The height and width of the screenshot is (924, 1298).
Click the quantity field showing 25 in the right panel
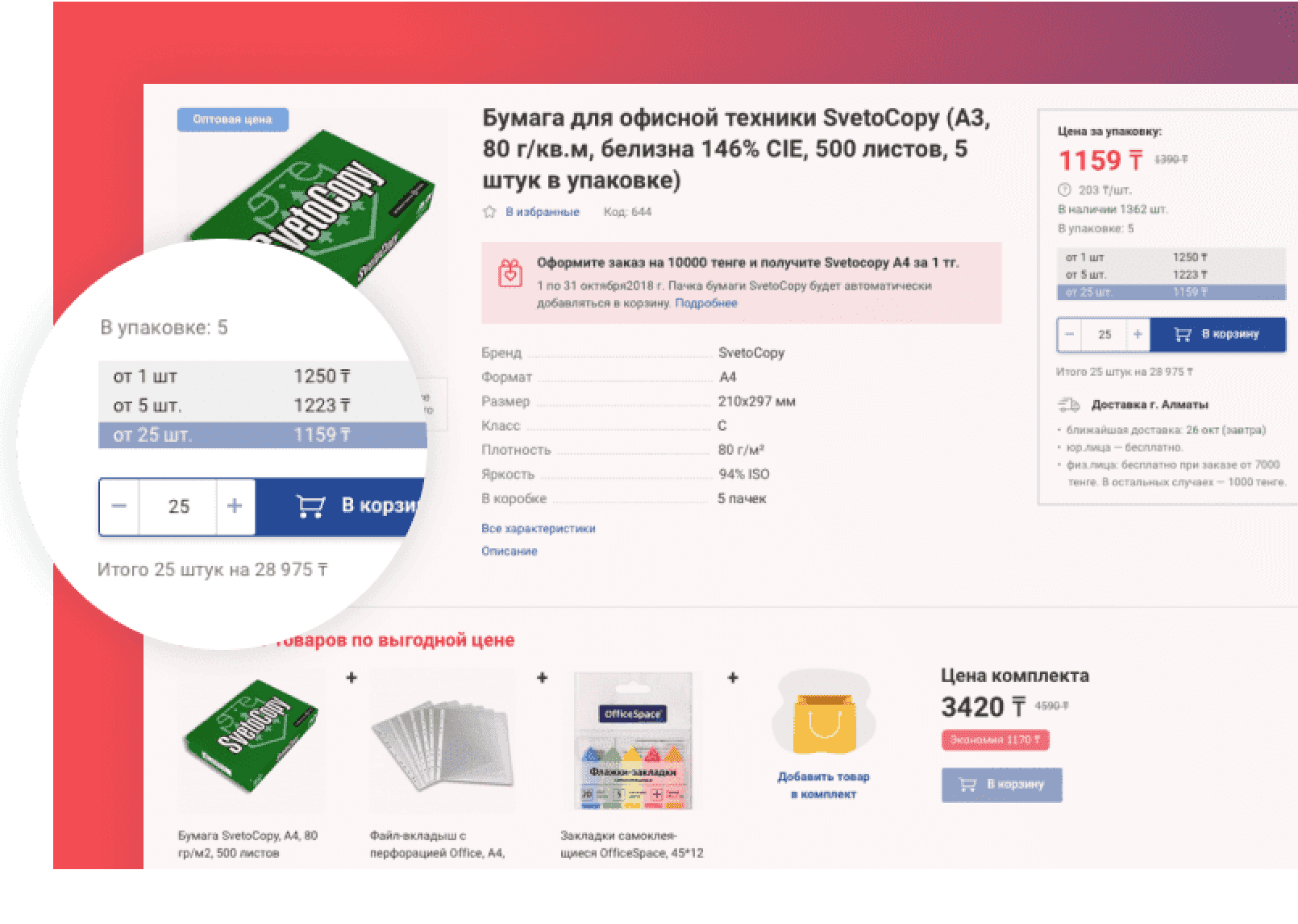[x=1104, y=334]
